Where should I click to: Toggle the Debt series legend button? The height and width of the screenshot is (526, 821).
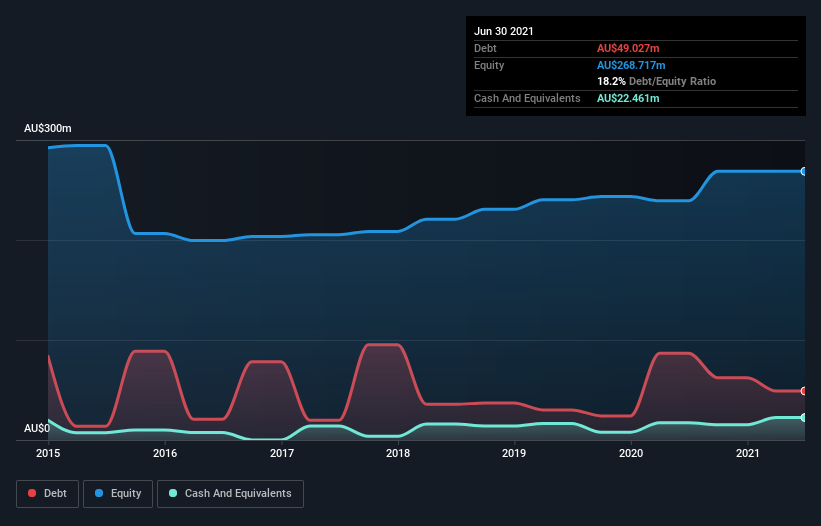(x=47, y=494)
